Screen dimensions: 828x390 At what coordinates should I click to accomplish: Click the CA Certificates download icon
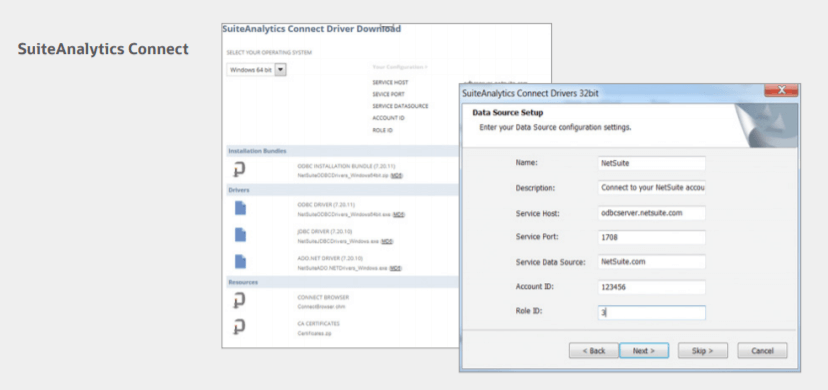coord(239,327)
